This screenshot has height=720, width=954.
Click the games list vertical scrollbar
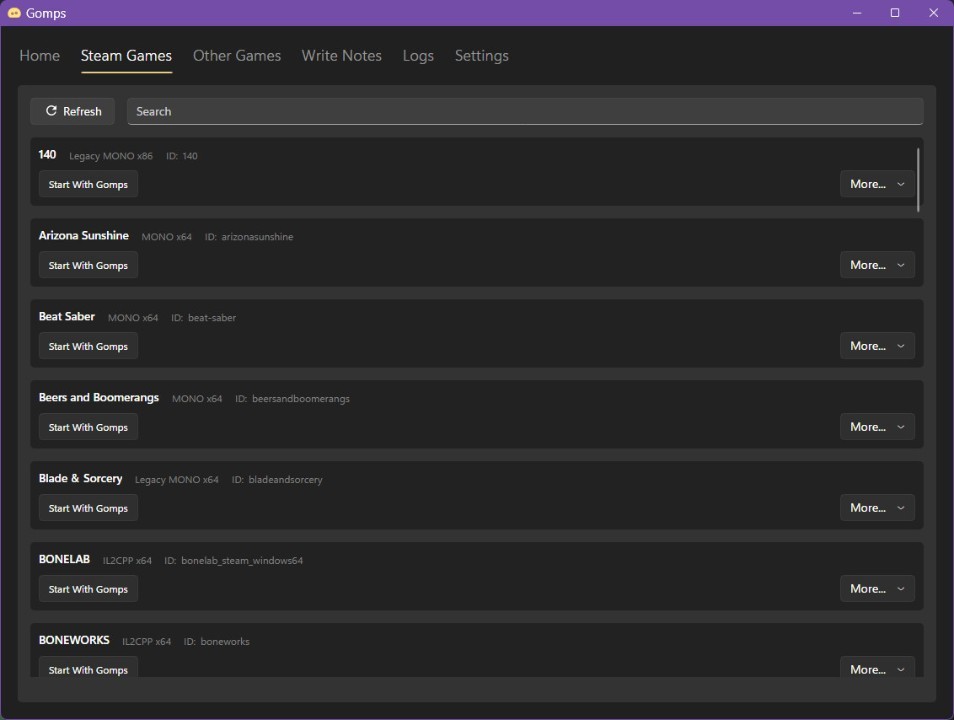(917, 180)
